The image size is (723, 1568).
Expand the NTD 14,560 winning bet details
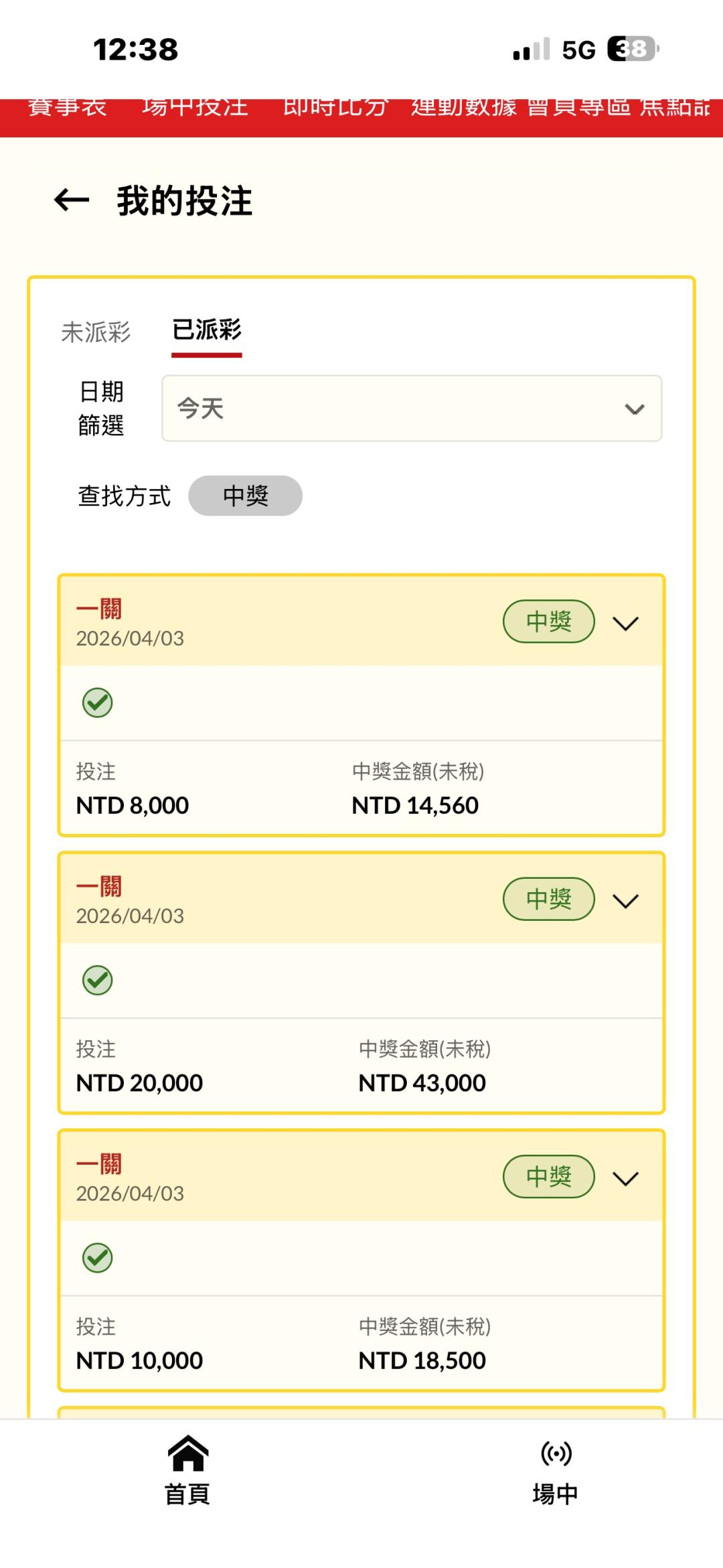pyautogui.click(x=626, y=624)
